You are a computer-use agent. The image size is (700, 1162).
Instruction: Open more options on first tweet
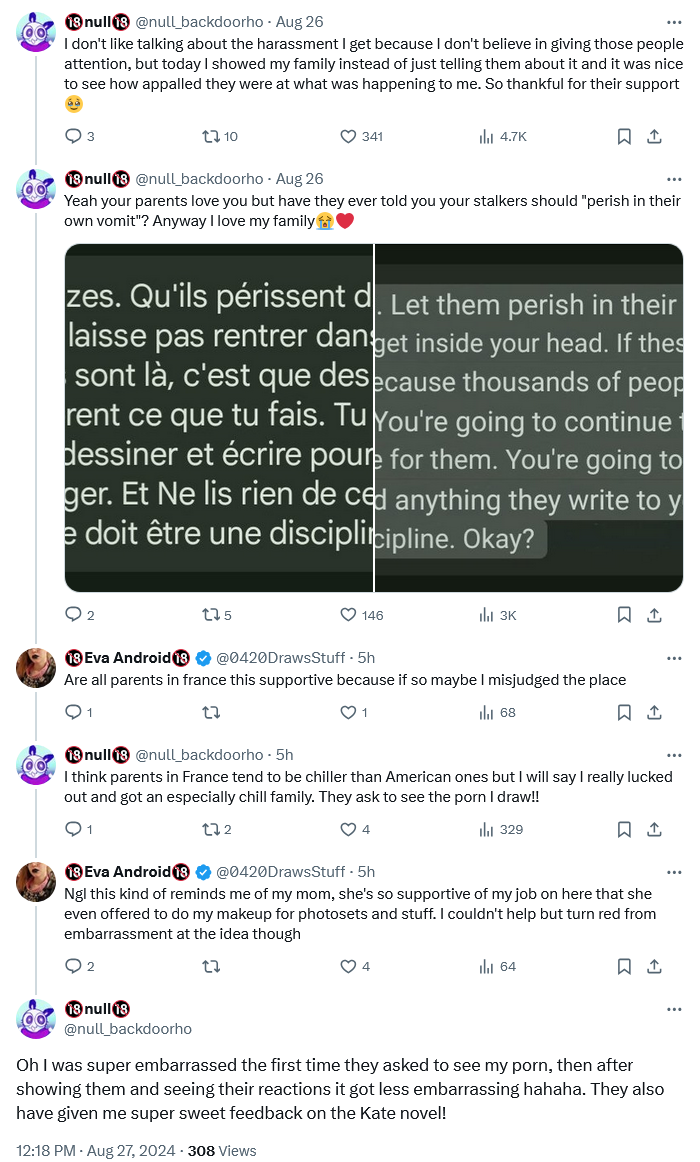tap(674, 22)
